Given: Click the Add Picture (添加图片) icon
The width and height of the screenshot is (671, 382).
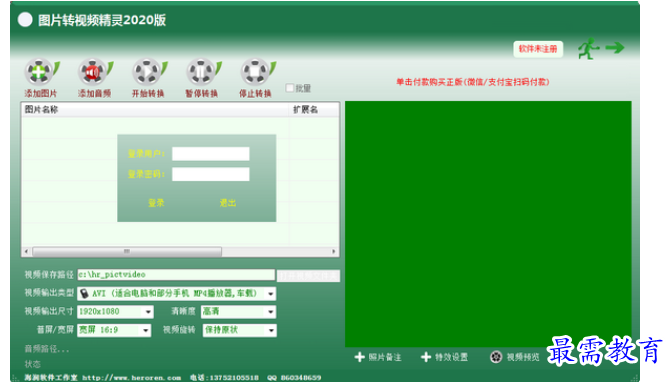Looking at the screenshot, I should tap(41, 72).
